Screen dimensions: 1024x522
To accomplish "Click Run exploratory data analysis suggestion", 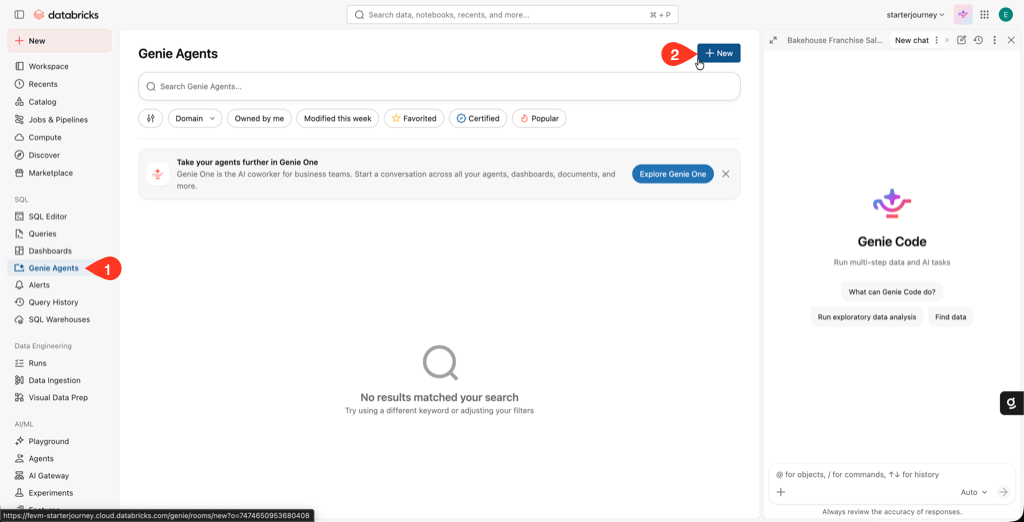I will click(x=867, y=317).
